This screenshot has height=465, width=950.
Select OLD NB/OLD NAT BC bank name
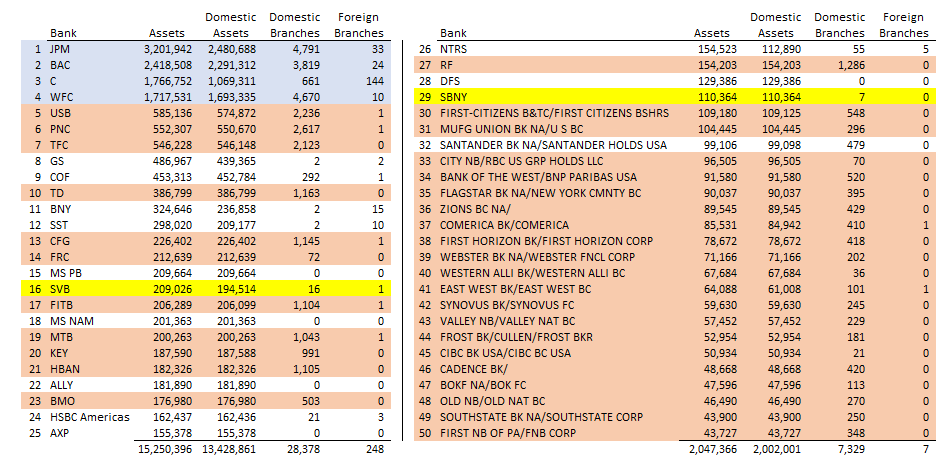click(x=493, y=401)
